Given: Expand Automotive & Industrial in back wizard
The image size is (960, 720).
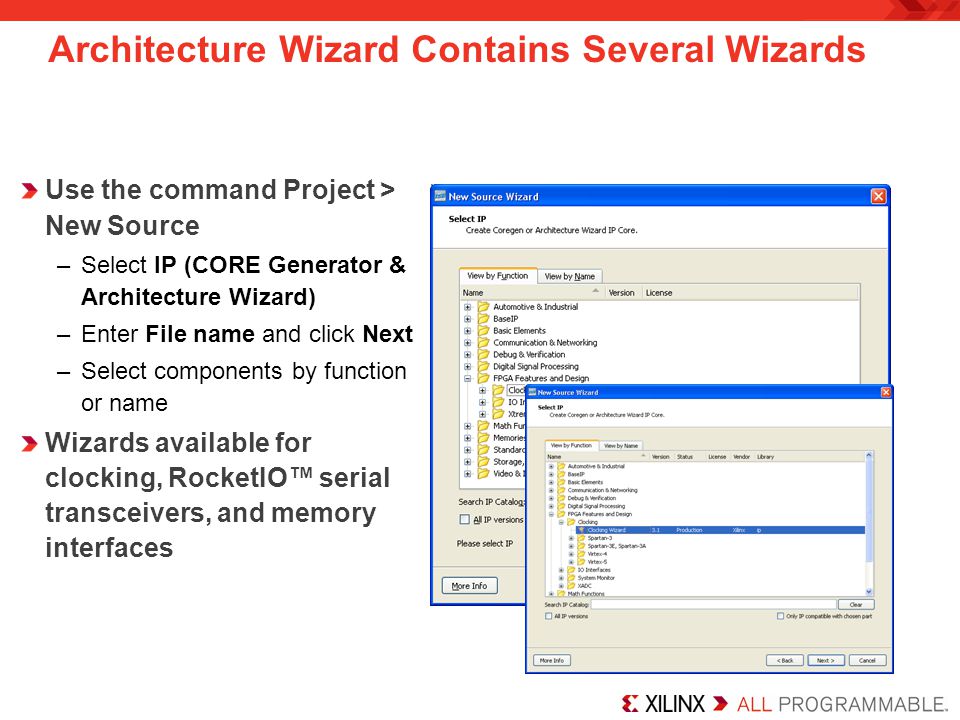Looking at the screenshot, I should [x=468, y=307].
